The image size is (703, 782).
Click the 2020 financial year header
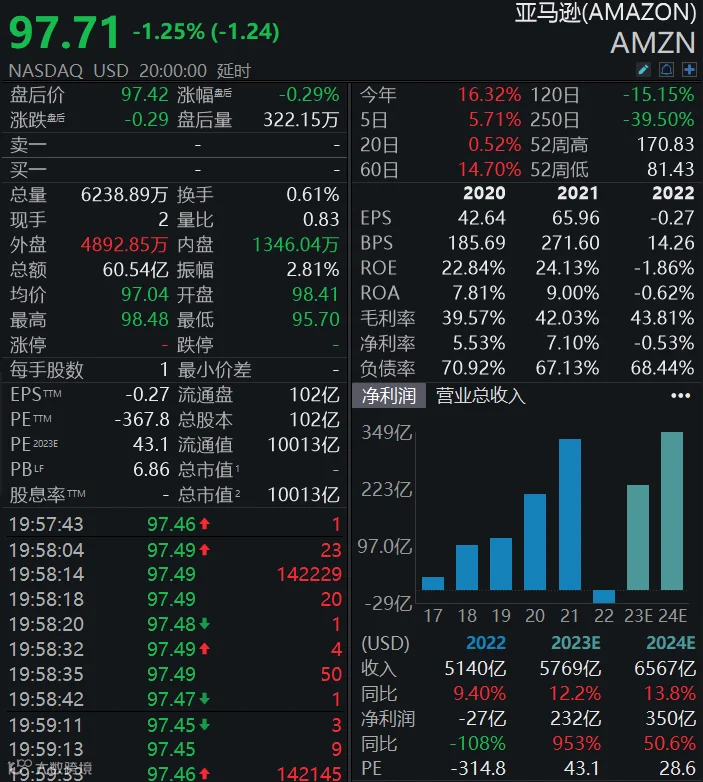pyautogui.click(x=484, y=193)
